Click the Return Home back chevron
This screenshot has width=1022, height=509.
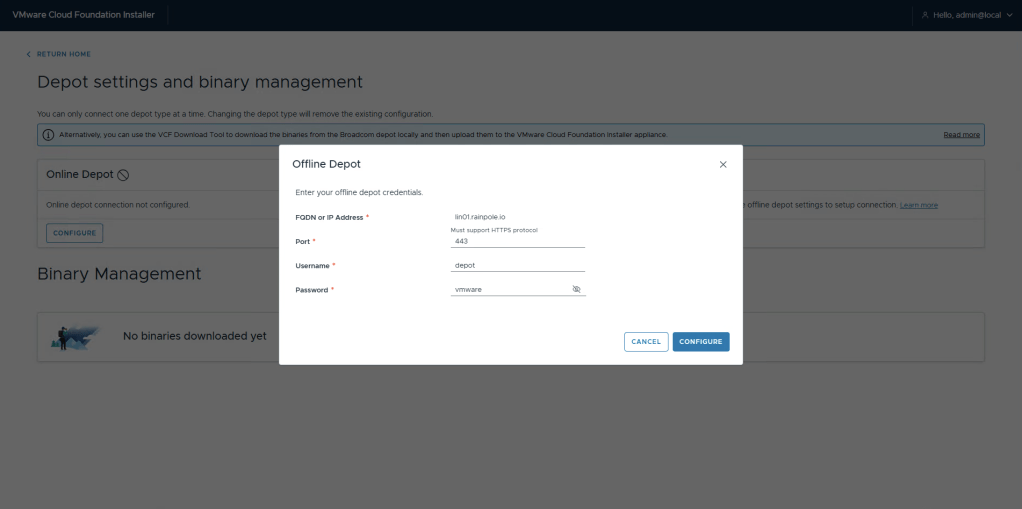click(x=29, y=54)
